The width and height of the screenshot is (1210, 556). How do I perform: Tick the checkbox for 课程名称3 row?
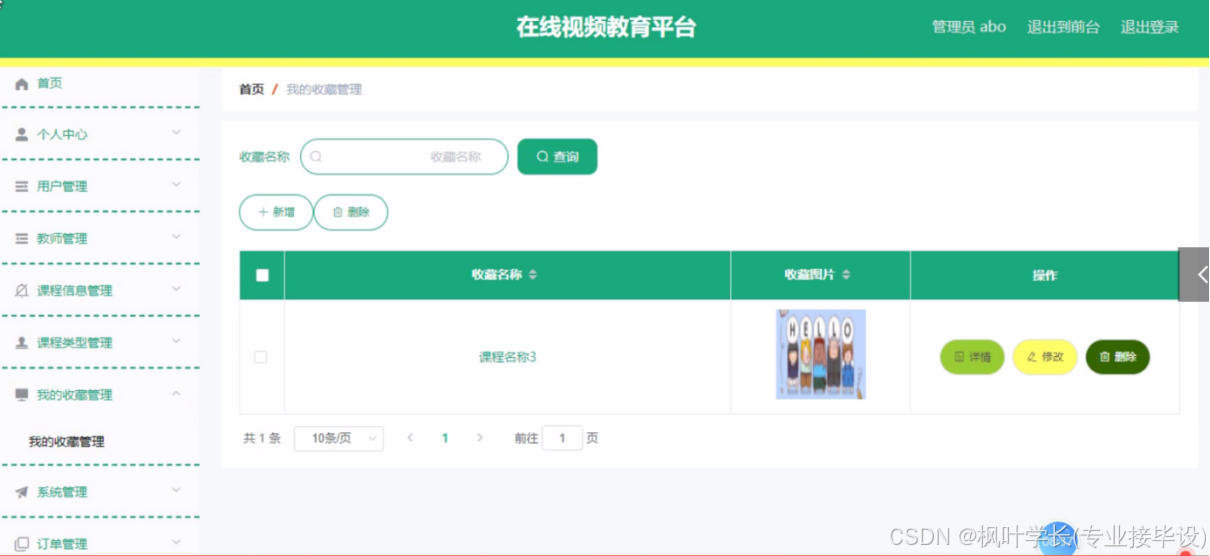261,357
